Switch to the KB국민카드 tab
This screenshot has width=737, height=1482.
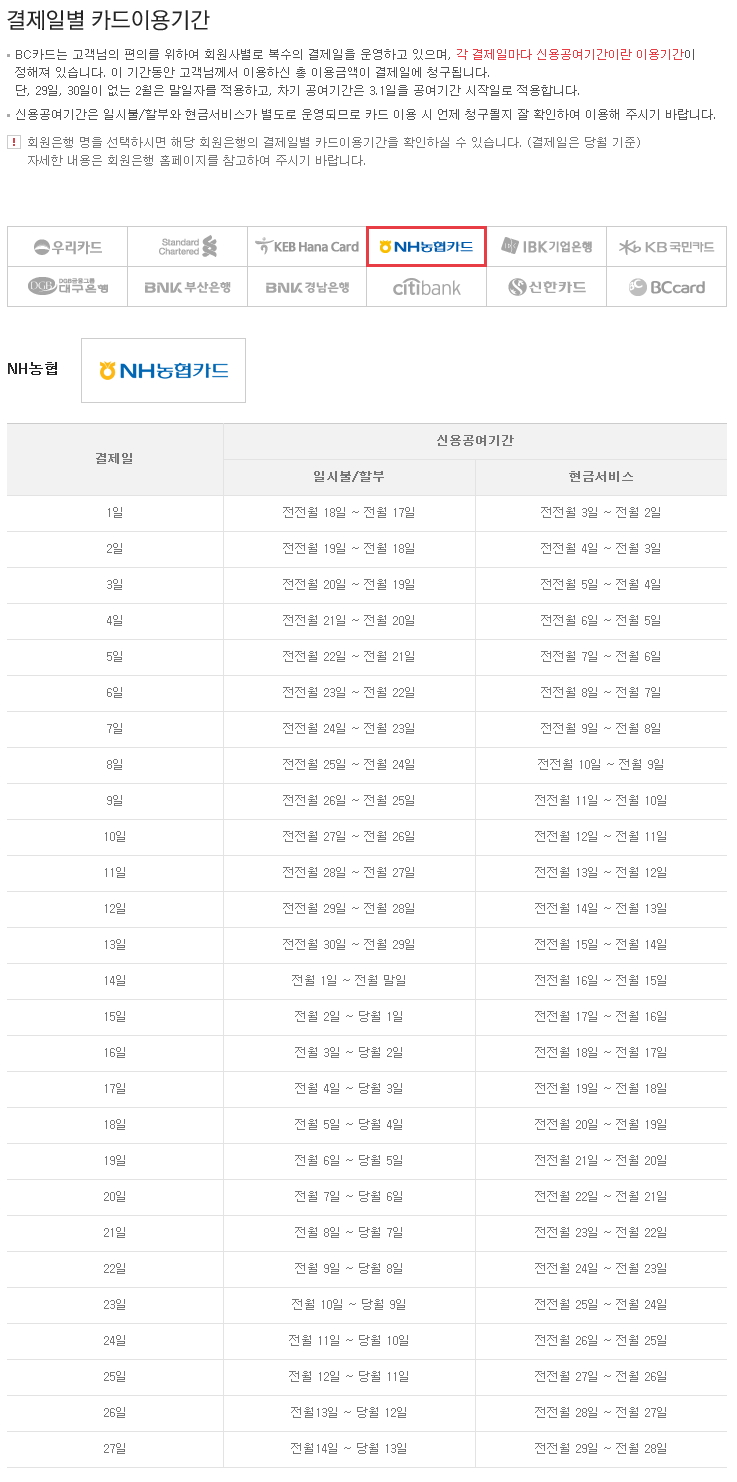pos(667,247)
